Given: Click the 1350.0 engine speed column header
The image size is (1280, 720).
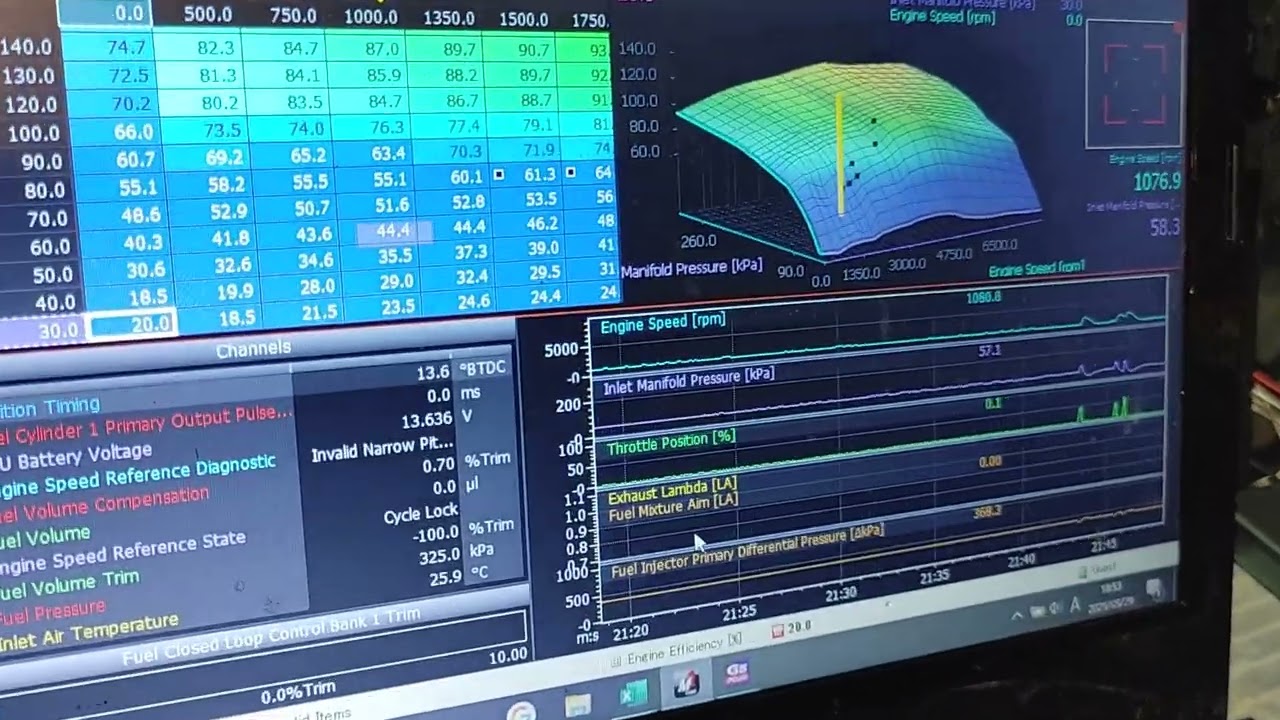Looking at the screenshot, I should (448, 18).
